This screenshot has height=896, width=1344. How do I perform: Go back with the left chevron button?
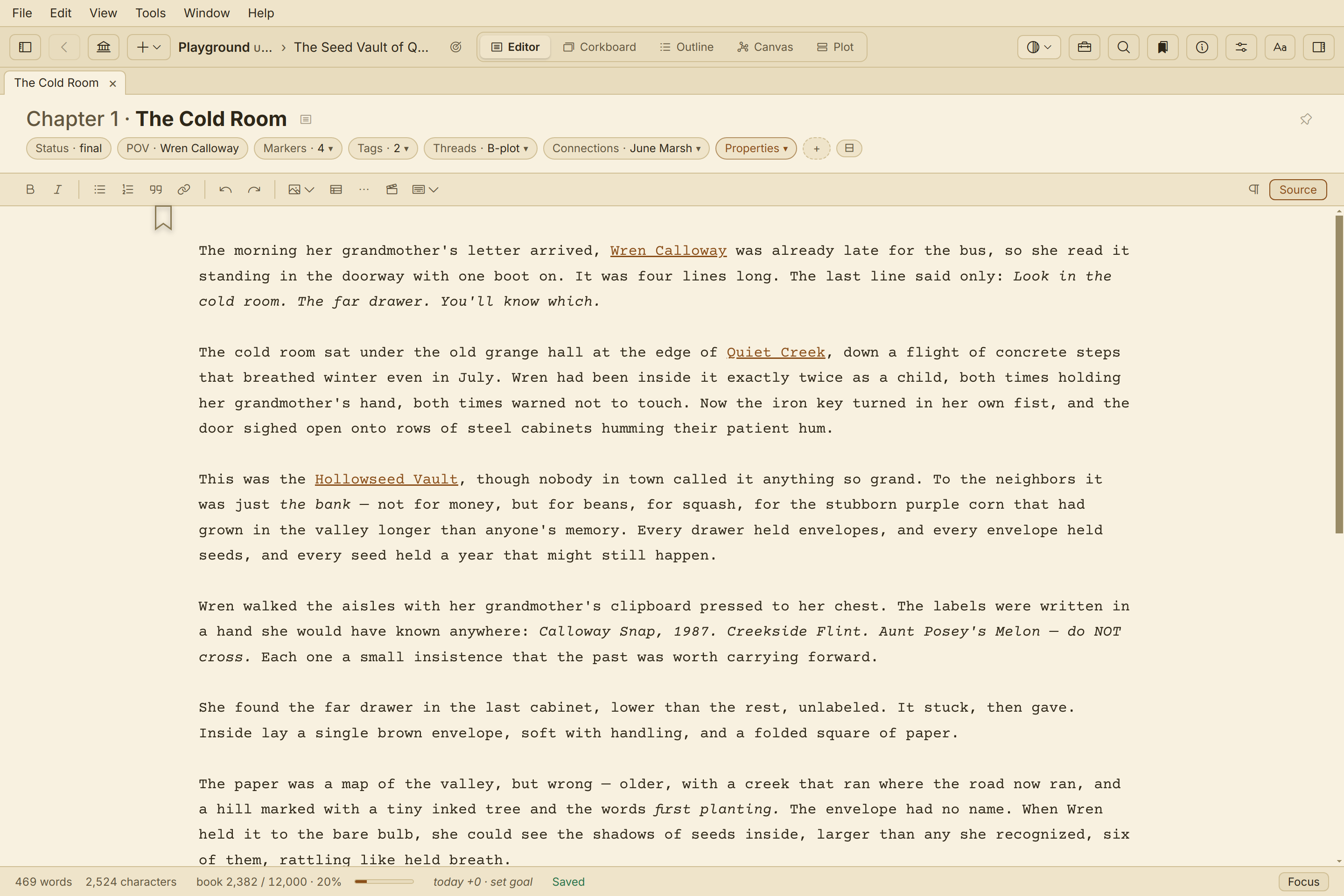pos(64,47)
